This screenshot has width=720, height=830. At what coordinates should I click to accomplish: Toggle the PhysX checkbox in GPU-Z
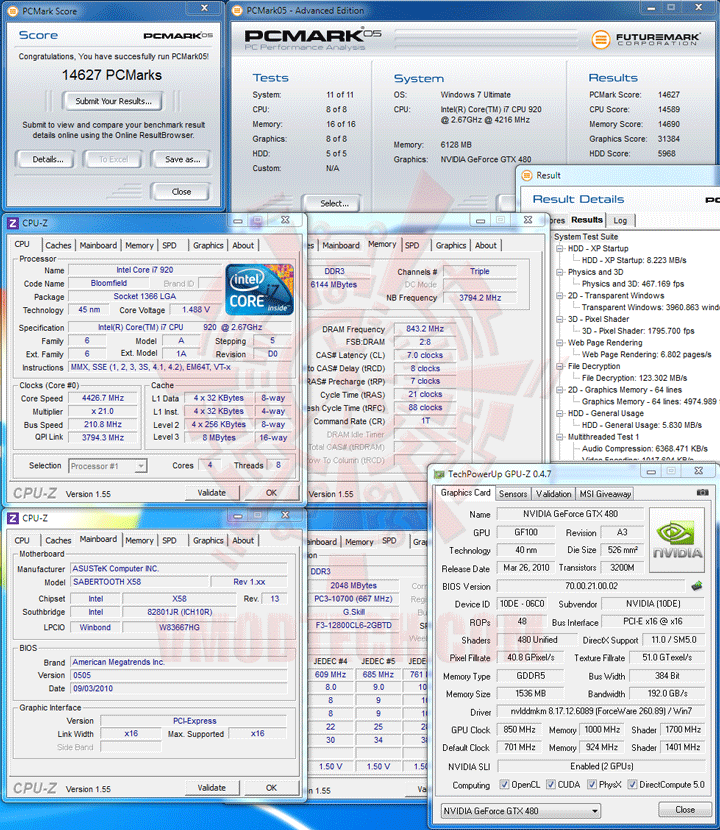[x=592, y=784]
